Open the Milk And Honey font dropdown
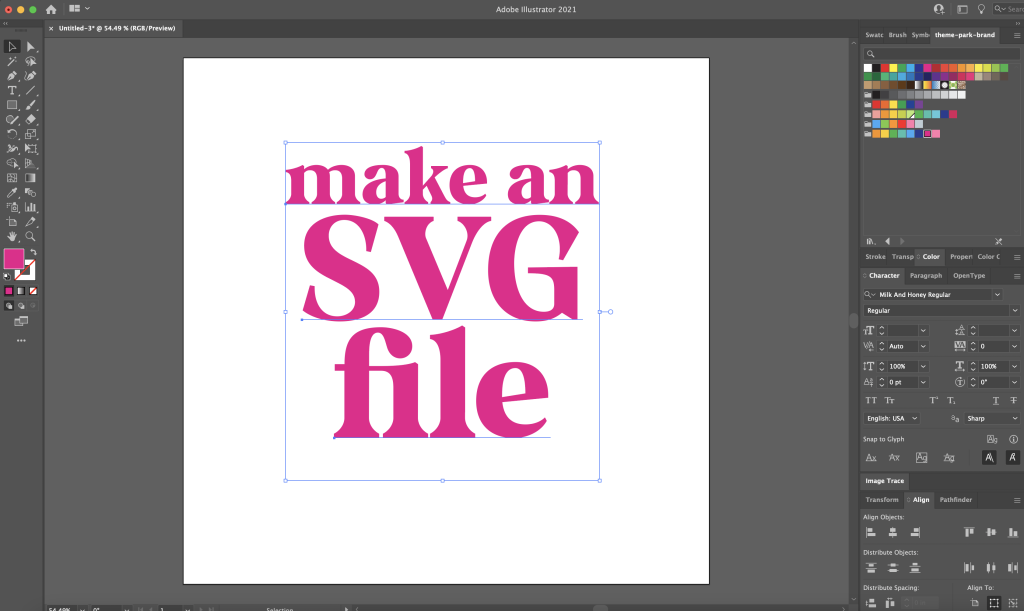This screenshot has height=611, width=1024. (997, 294)
